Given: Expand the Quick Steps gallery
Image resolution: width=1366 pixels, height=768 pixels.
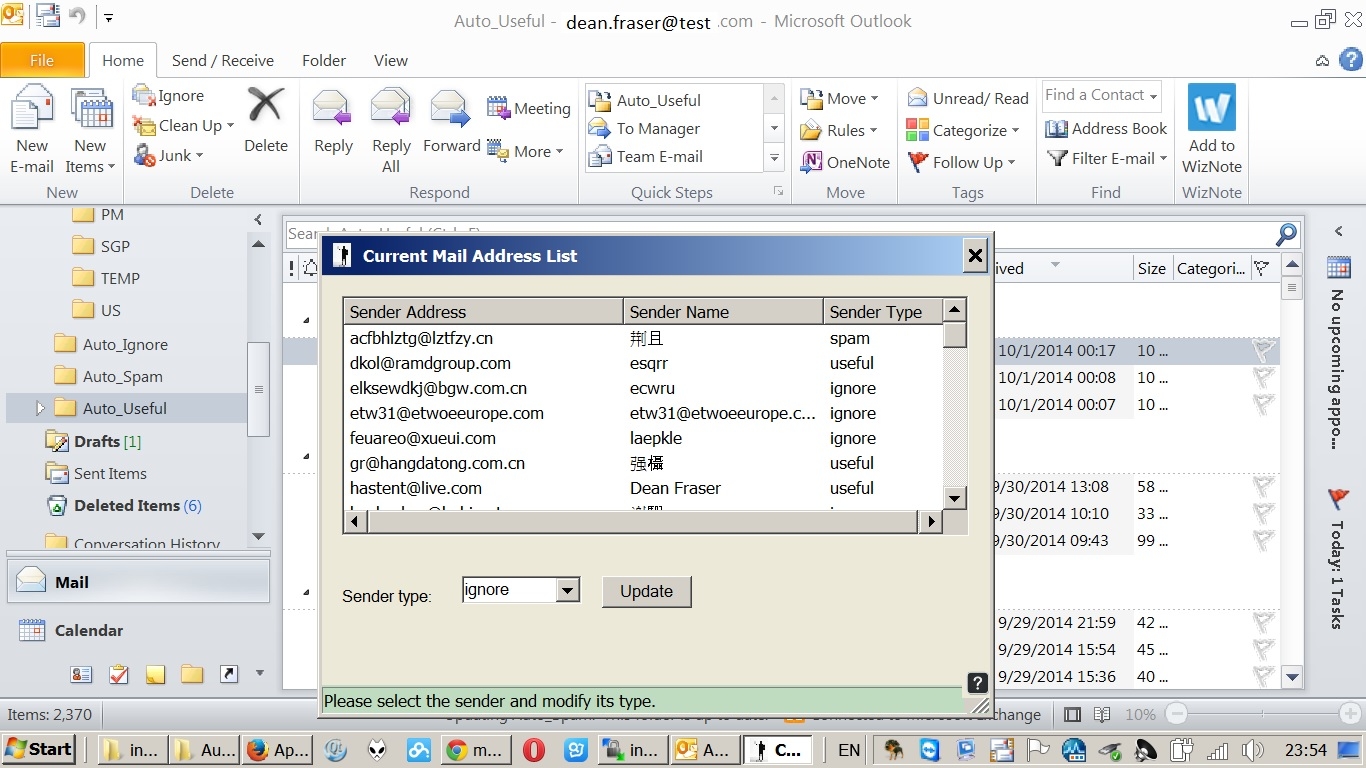Looking at the screenshot, I should (x=774, y=157).
